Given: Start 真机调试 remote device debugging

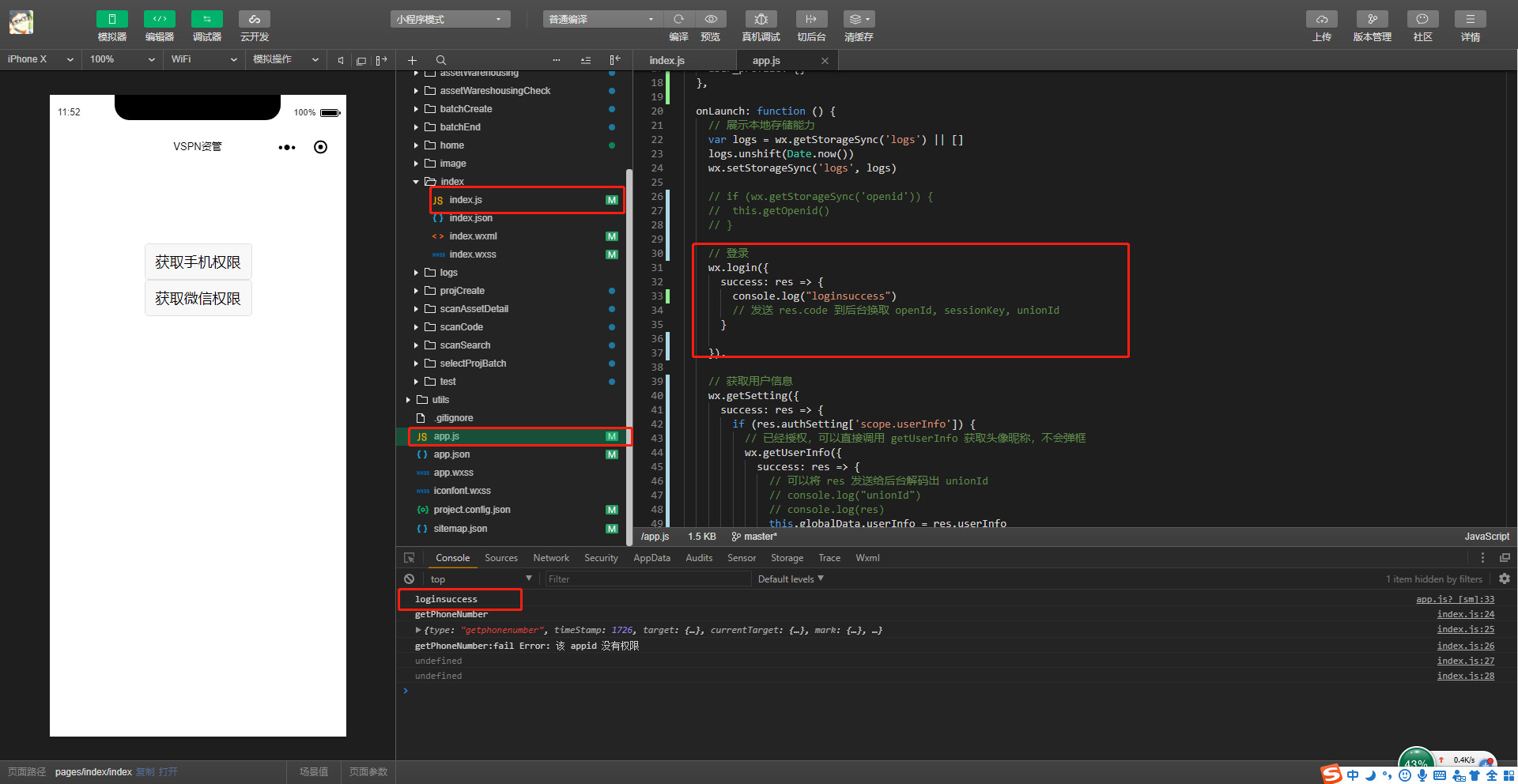Looking at the screenshot, I should 761,19.
